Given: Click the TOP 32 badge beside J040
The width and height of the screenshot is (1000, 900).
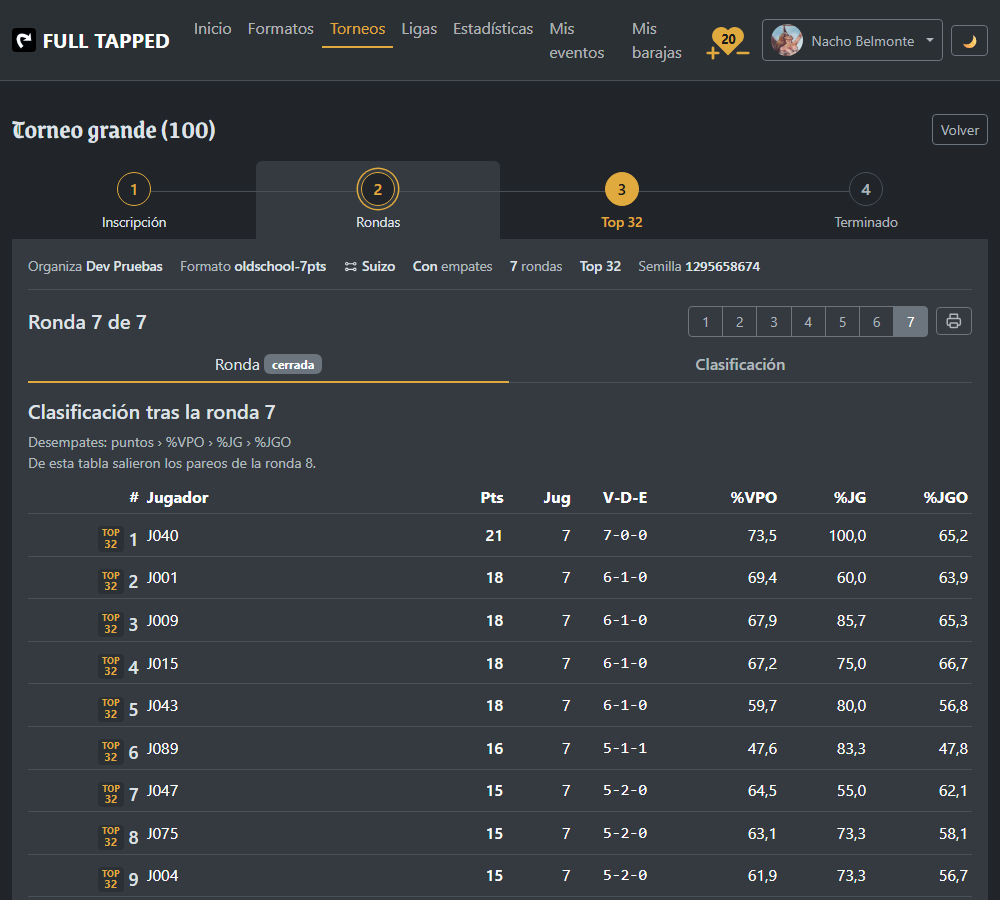Looking at the screenshot, I should point(110,538).
